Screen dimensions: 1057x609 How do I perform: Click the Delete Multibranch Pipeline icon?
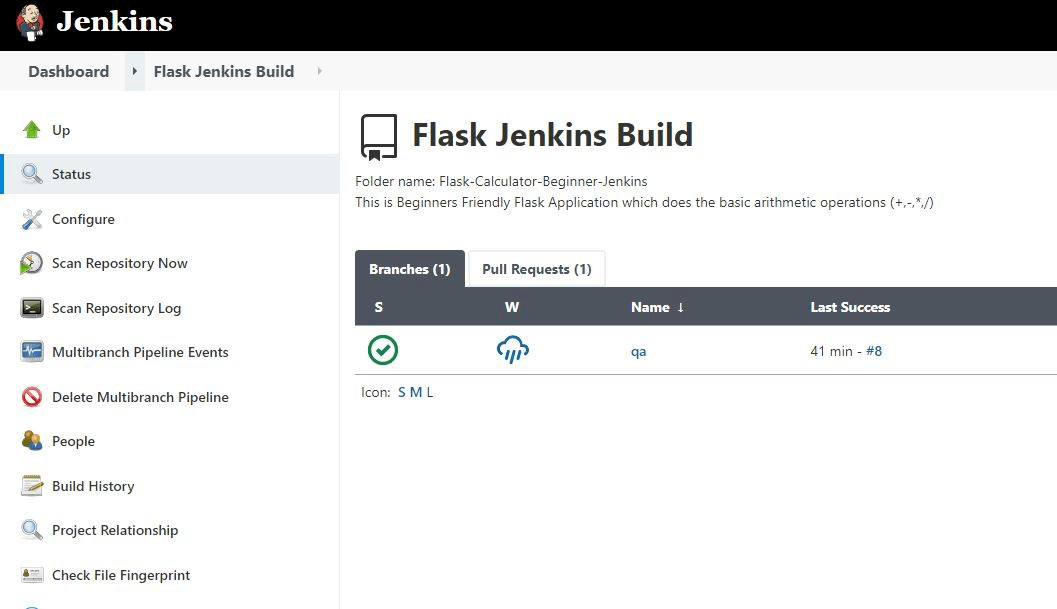tap(30, 397)
